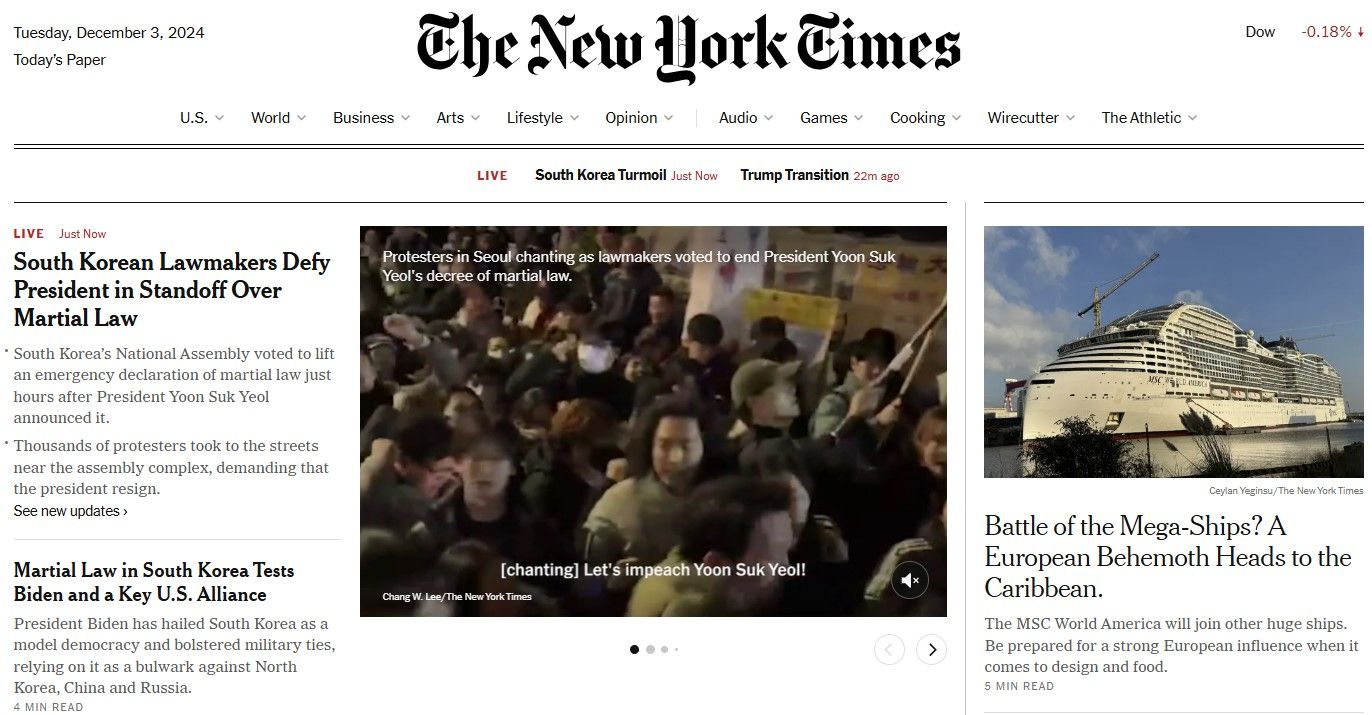
Task: Open South Korea Turmoil live link
Action: coord(600,175)
